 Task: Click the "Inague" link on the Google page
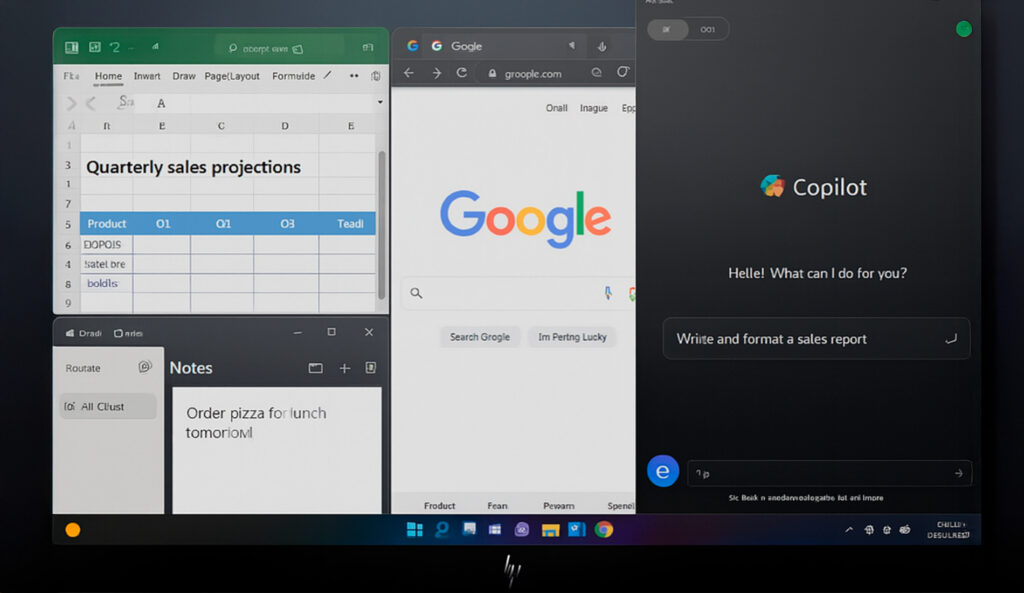tap(594, 108)
